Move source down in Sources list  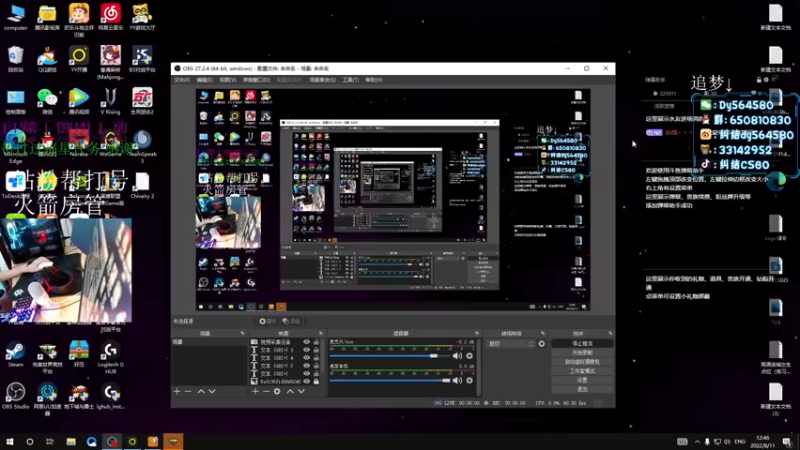[x=301, y=391]
